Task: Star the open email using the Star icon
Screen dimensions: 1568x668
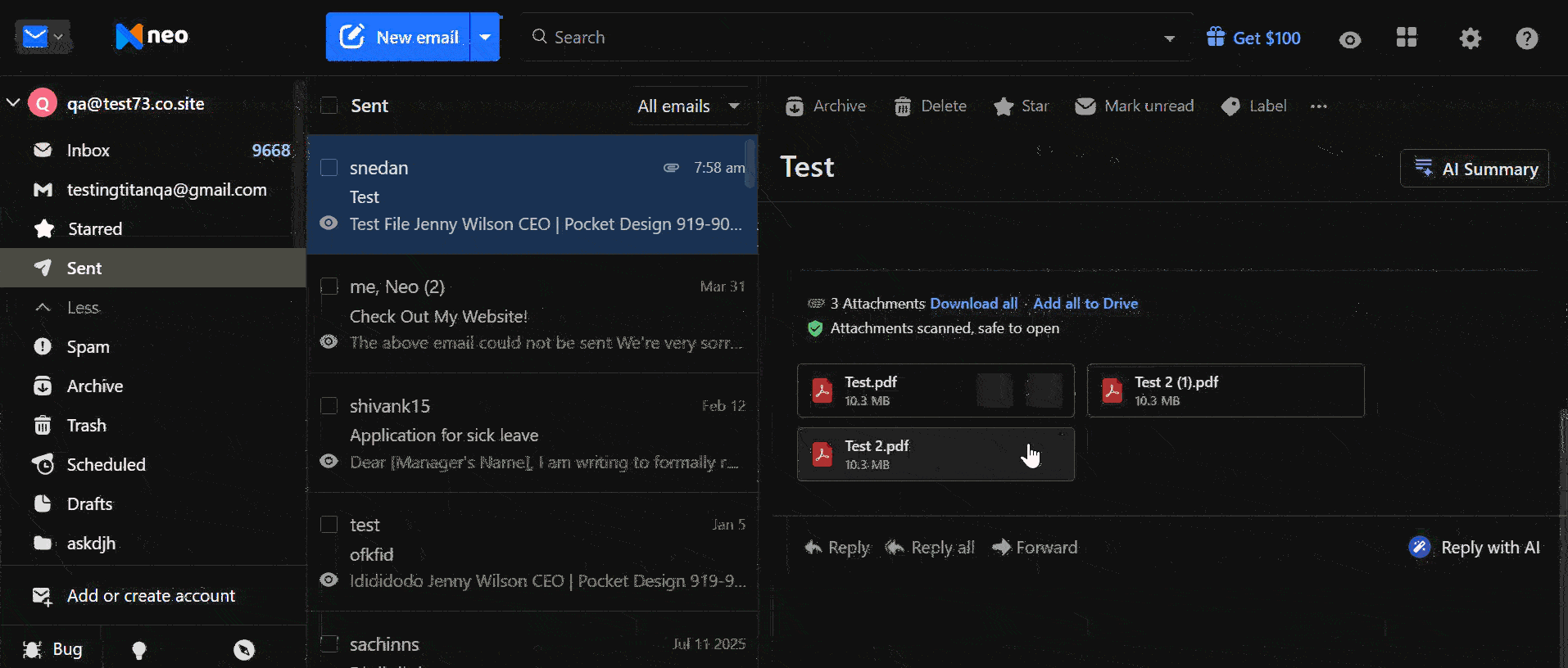Action: [1003, 106]
